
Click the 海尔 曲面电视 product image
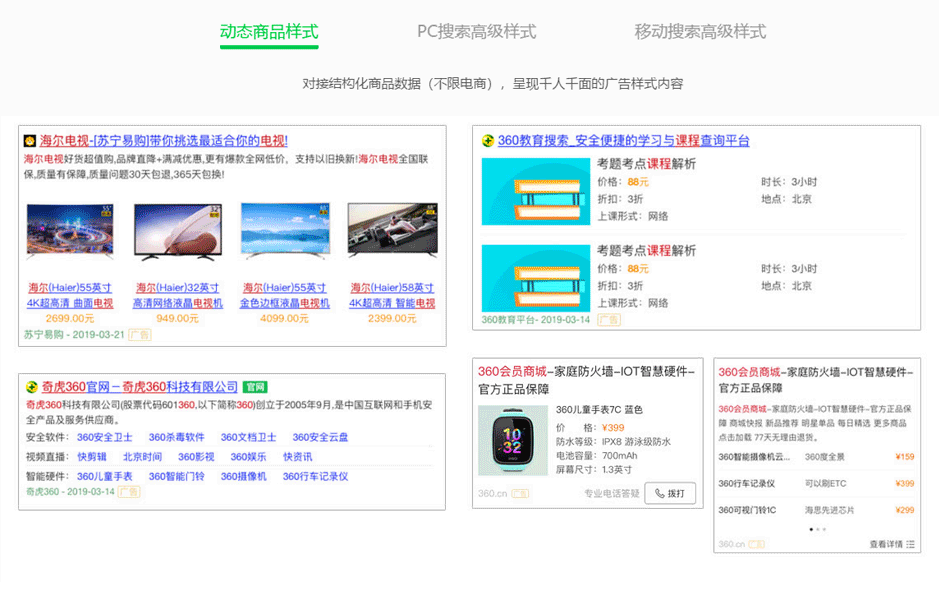click(70, 232)
